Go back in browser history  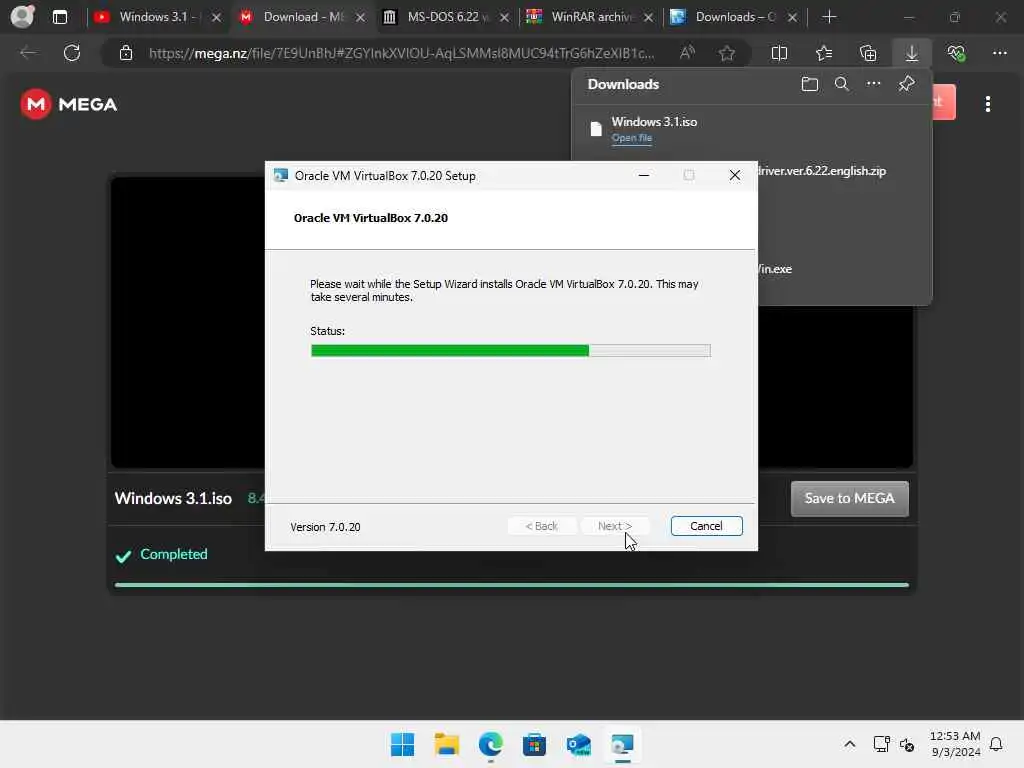click(x=28, y=53)
